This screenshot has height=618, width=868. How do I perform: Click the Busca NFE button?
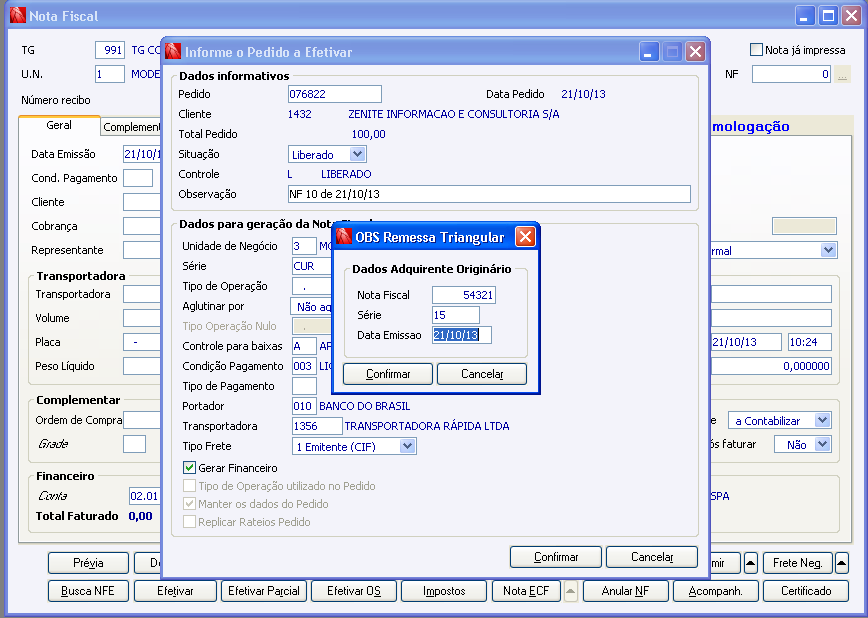(88, 591)
